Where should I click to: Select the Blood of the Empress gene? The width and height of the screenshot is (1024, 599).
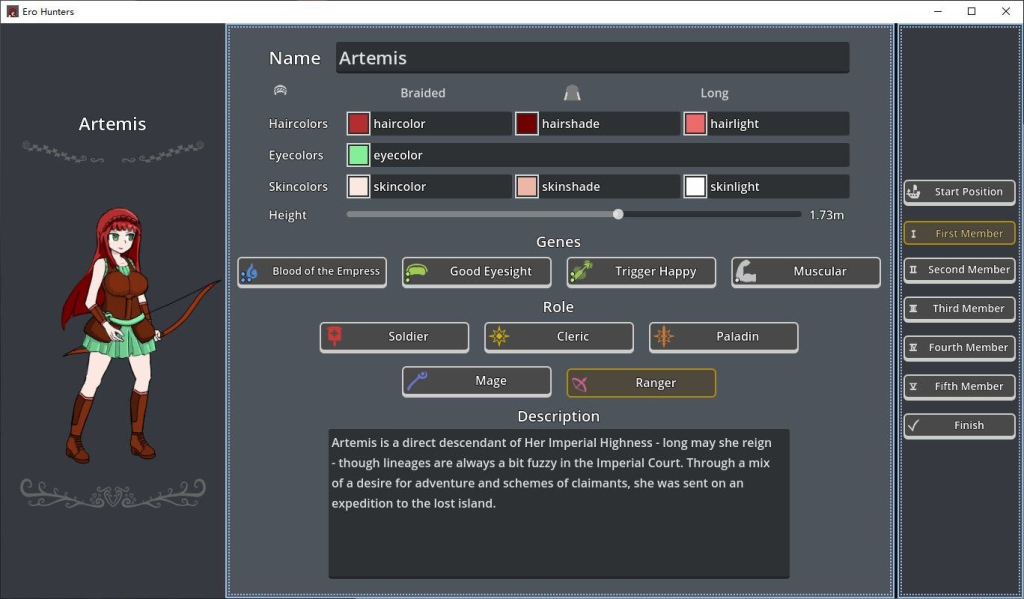click(x=312, y=272)
